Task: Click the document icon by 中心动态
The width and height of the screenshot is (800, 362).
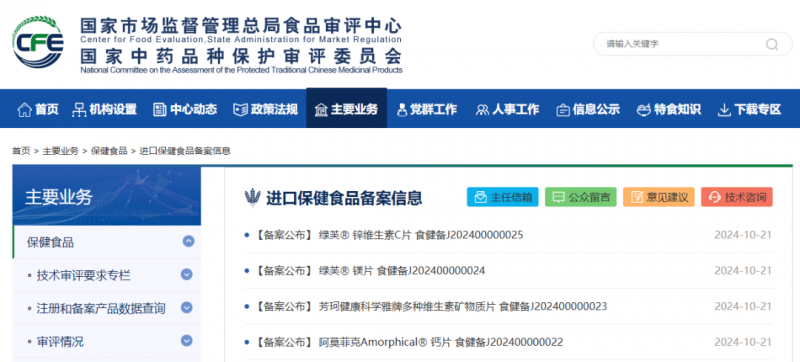Action: pos(160,110)
